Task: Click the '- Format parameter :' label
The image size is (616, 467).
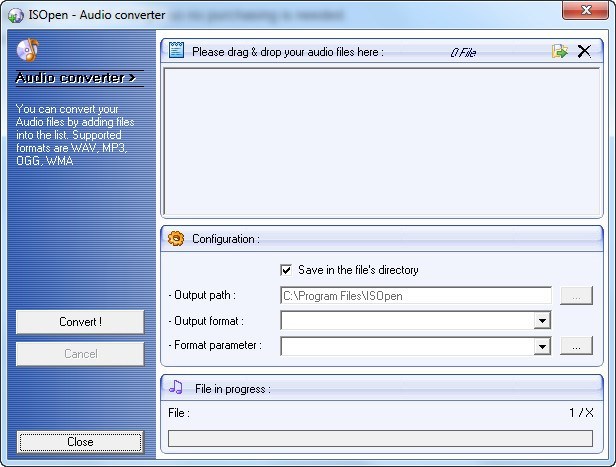Action: (x=215, y=345)
